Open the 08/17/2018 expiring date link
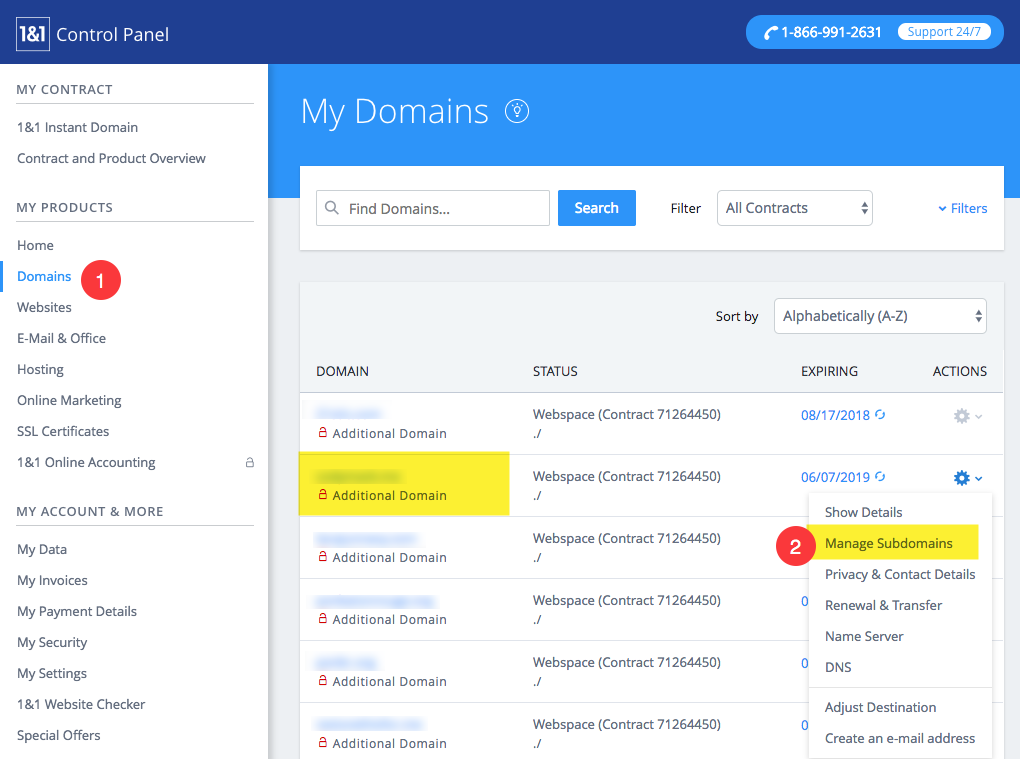The image size is (1020, 759). [835, 415]
